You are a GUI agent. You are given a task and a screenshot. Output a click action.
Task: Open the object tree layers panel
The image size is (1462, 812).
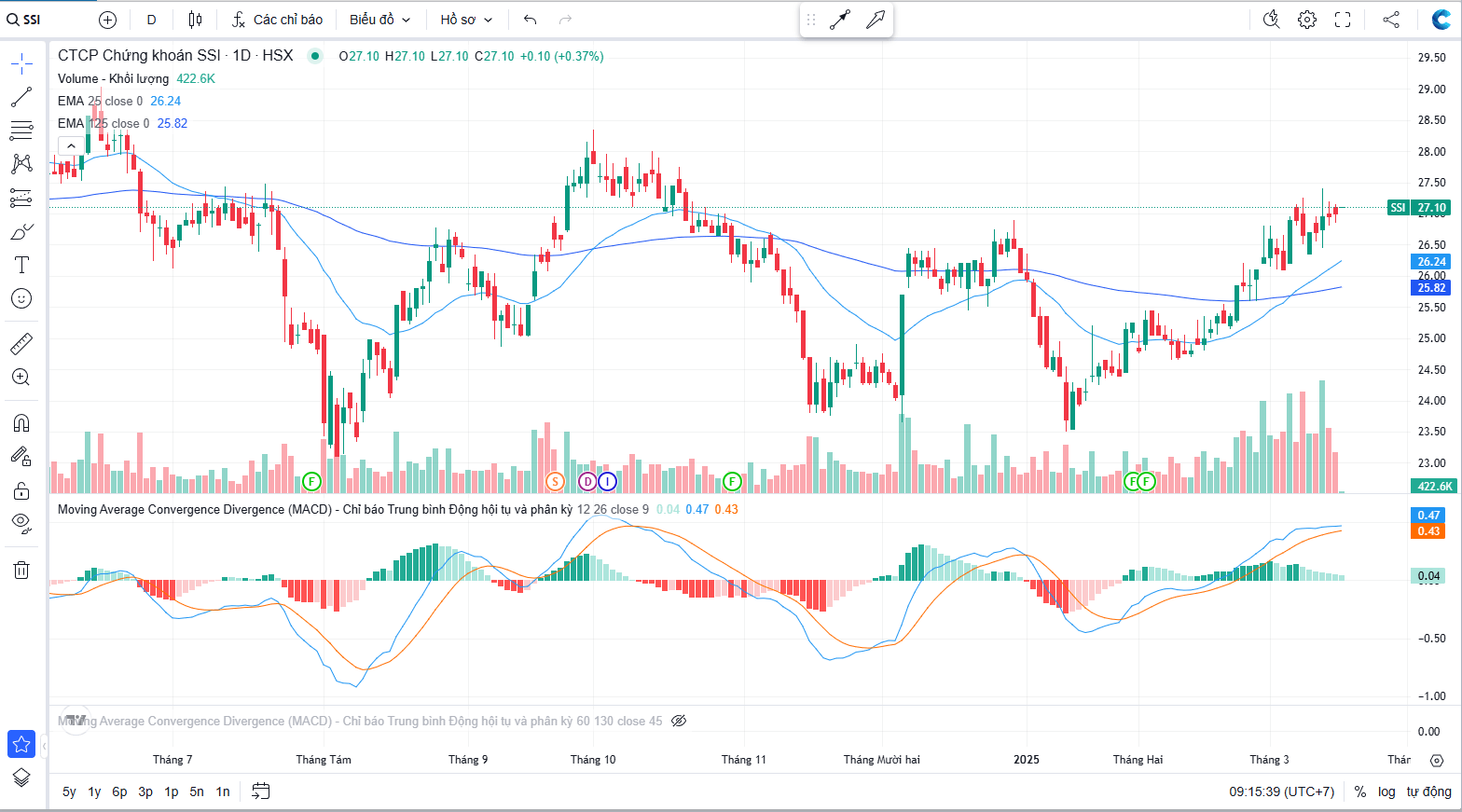21,778
